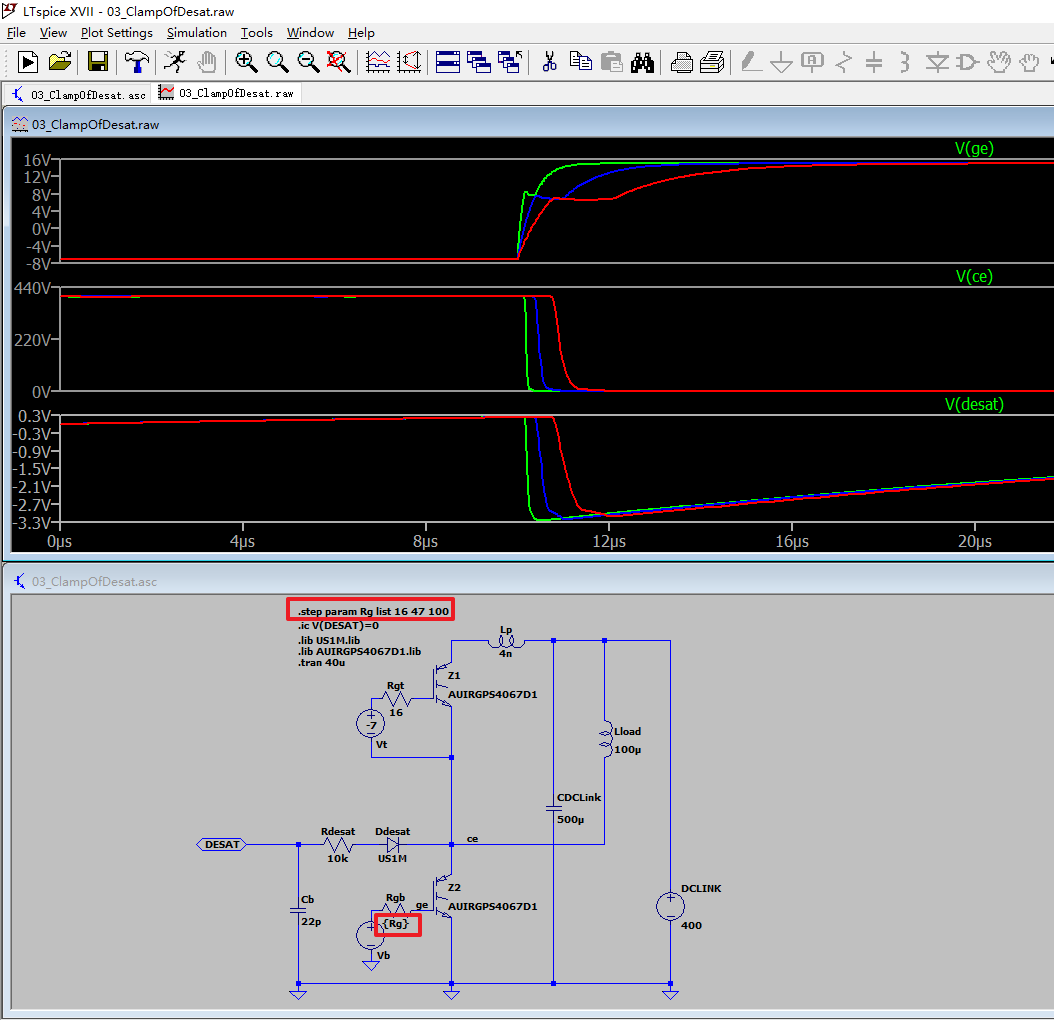The height and width of the screenshot is (1020, 1054).
Task: Switch to 03_ClampOfDesat.raw tab
Action: (227, 93)
